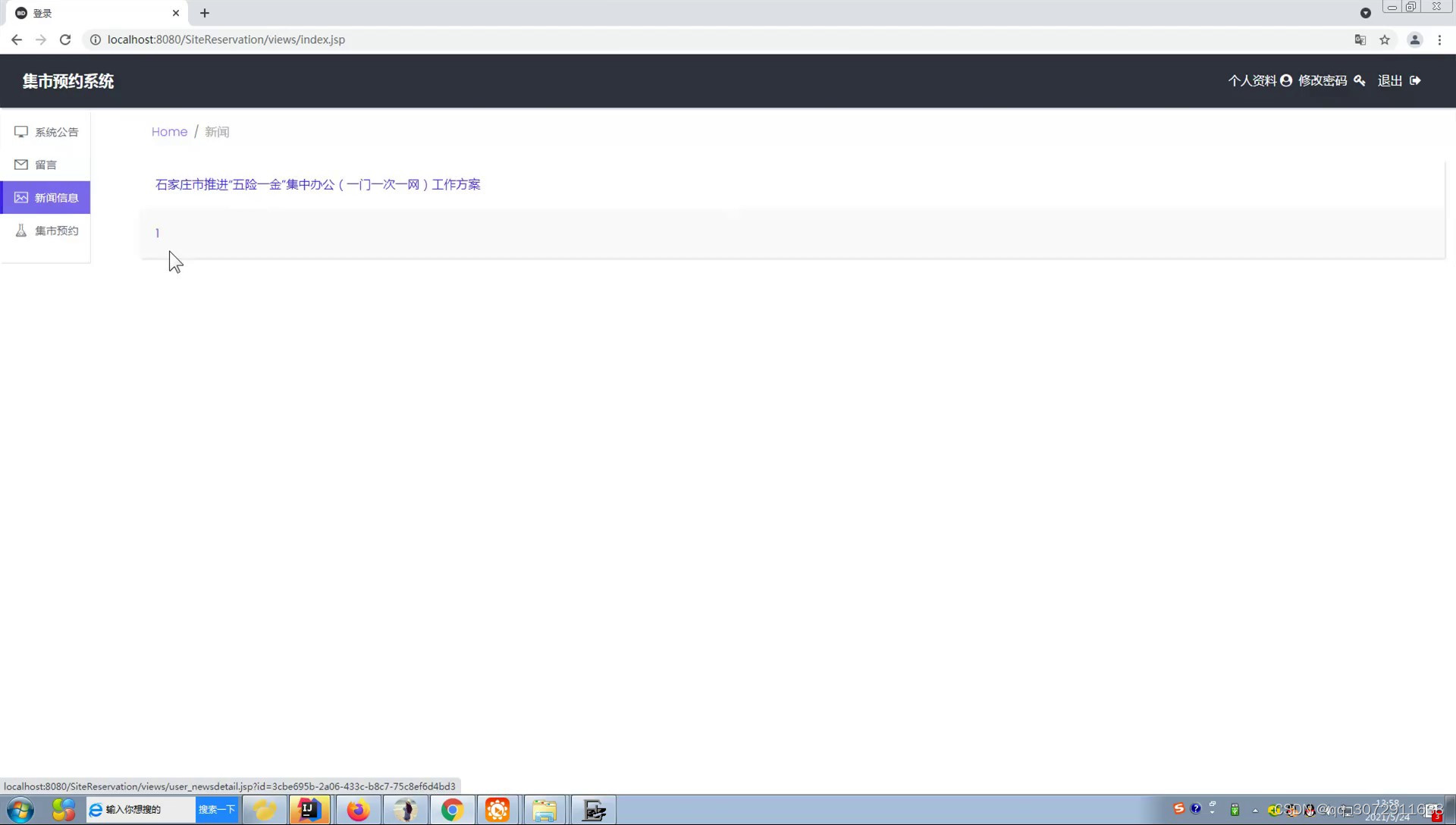Open the figure icon app in taskbar
Viewport: 1456px width, 825px height.
point(406,810)
